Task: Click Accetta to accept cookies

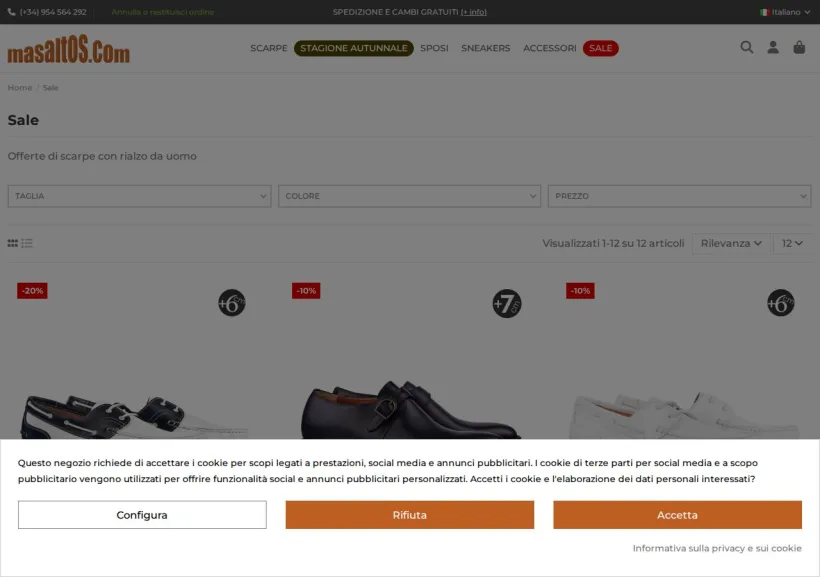Action: (x=677, y=515)
